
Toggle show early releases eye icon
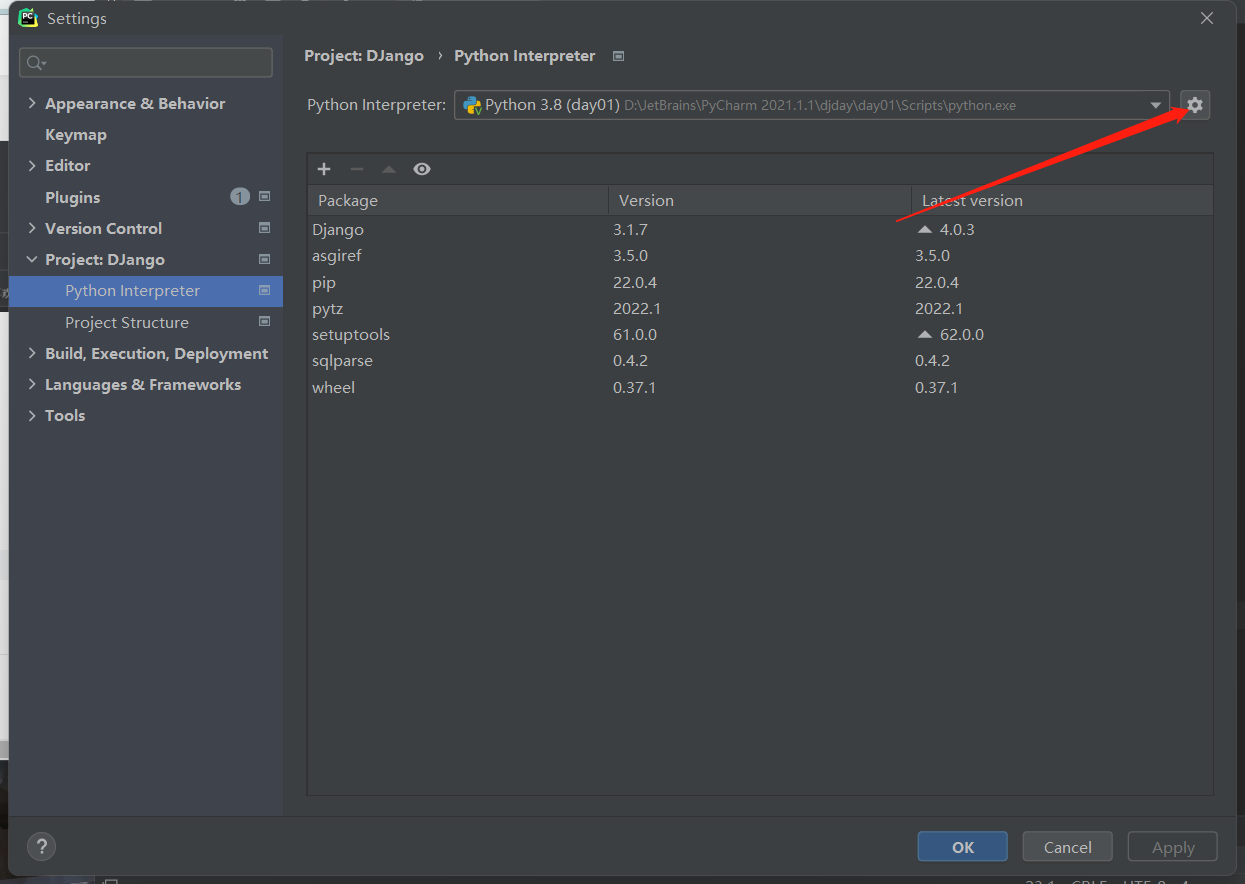pos(422,169)
